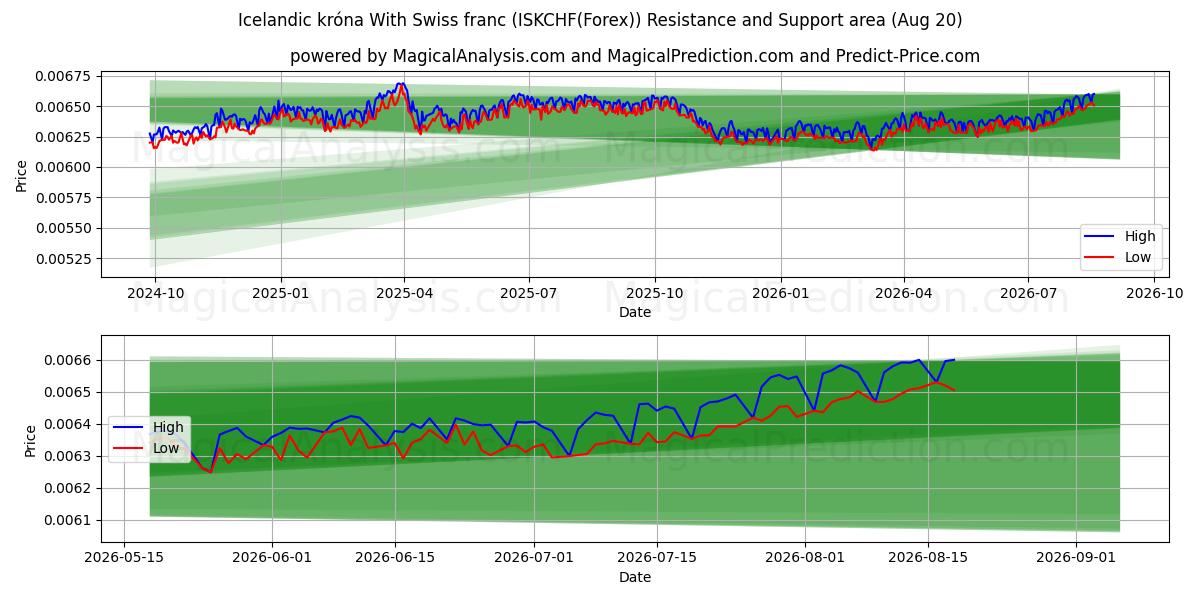Click the chart title mentioning ISKCHF(Forex)

[x=600, y=20]
